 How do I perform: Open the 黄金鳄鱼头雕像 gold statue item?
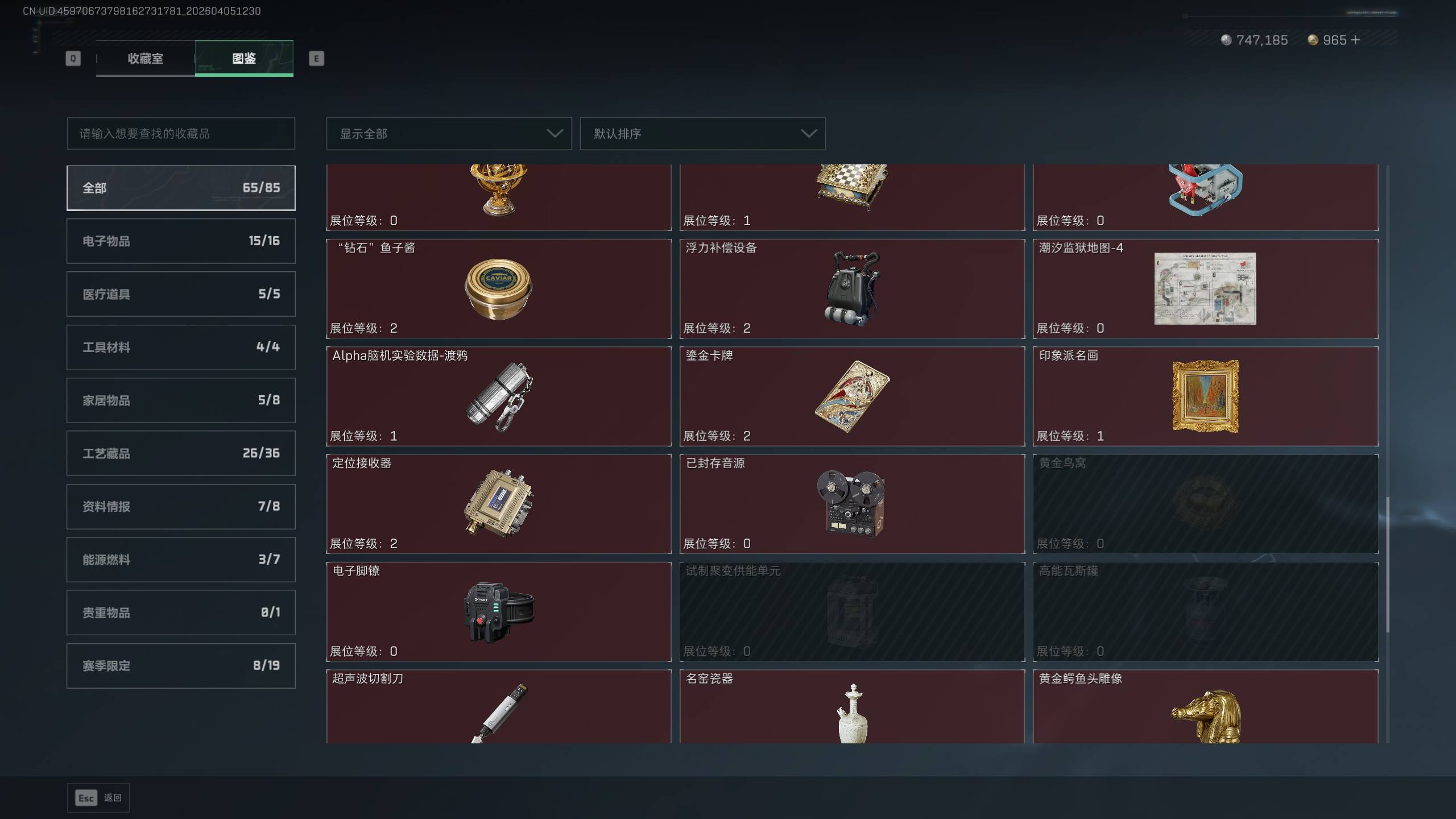[x=1205, y=706]
